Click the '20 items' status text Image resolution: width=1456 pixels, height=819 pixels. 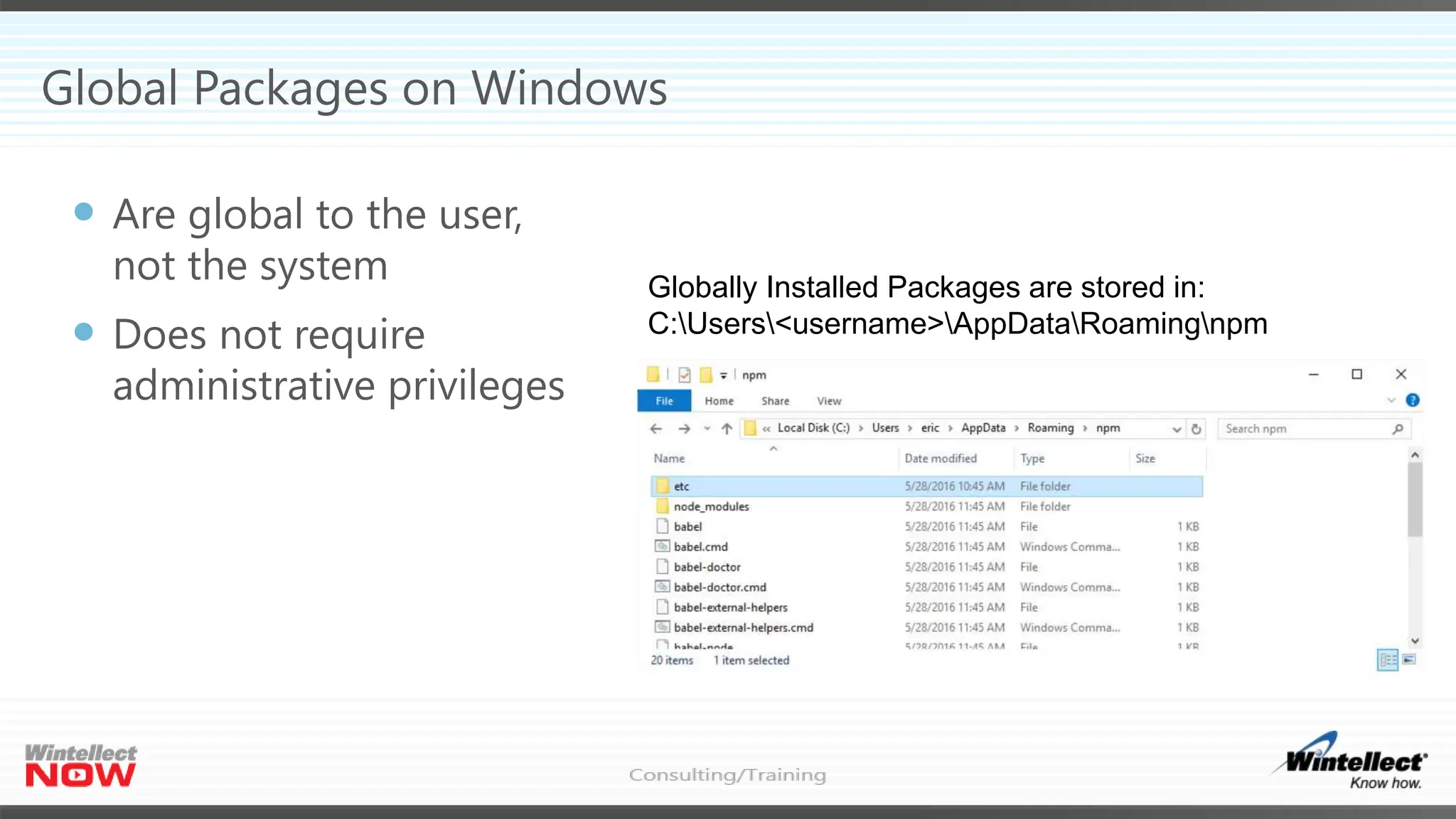click(x=672, y=660)
